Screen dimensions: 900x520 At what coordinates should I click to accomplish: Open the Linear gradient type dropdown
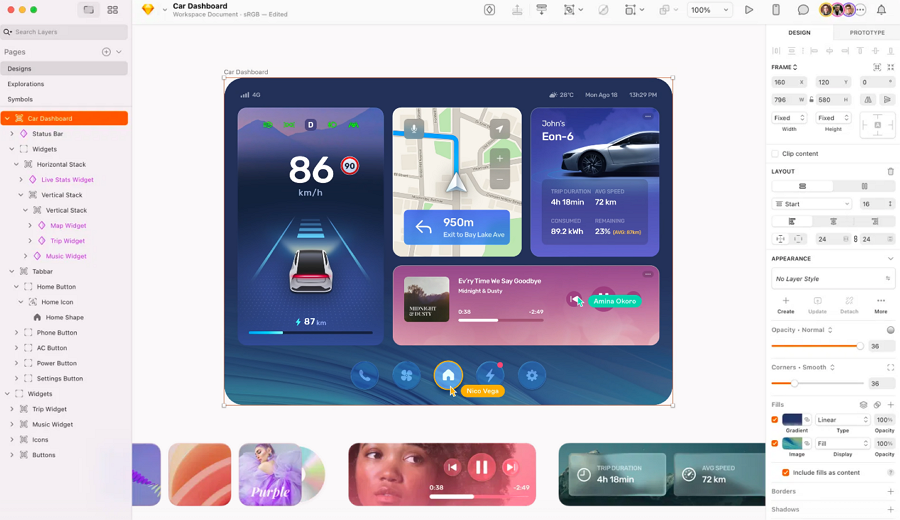(x=843, y=420)
